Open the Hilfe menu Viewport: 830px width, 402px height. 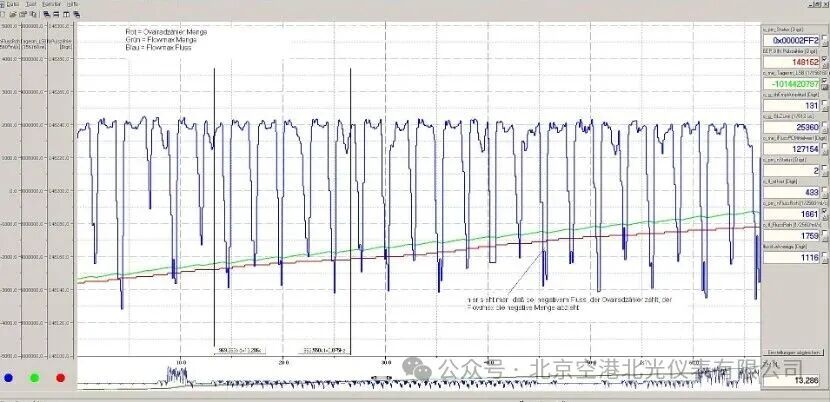73,4
